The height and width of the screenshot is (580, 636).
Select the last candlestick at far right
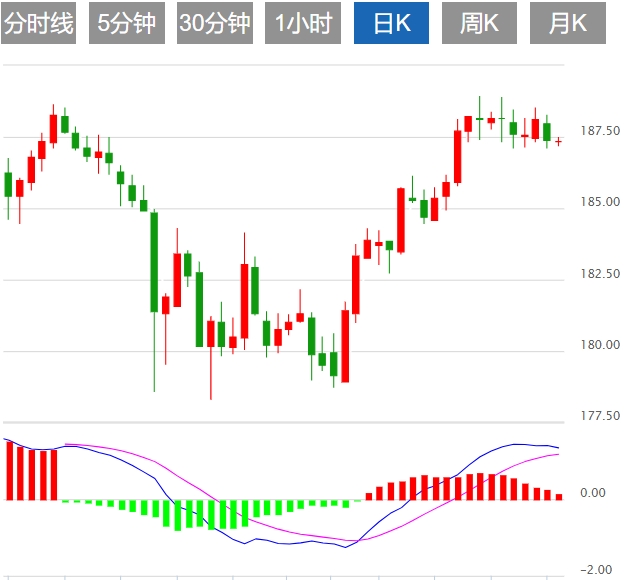[x=558, y=141]
